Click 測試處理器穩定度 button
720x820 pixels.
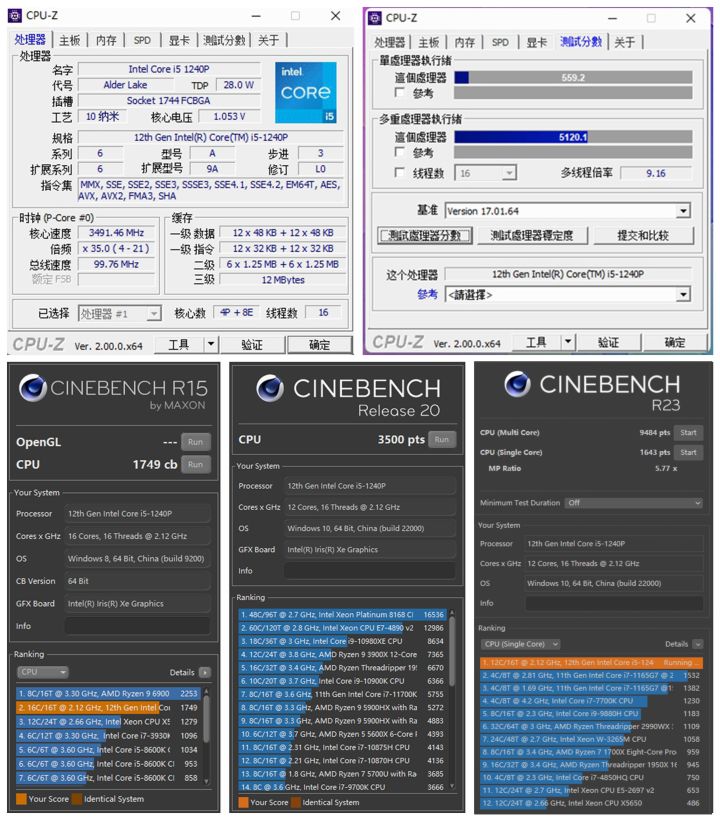pyautogui.click(x=532, y=235)
